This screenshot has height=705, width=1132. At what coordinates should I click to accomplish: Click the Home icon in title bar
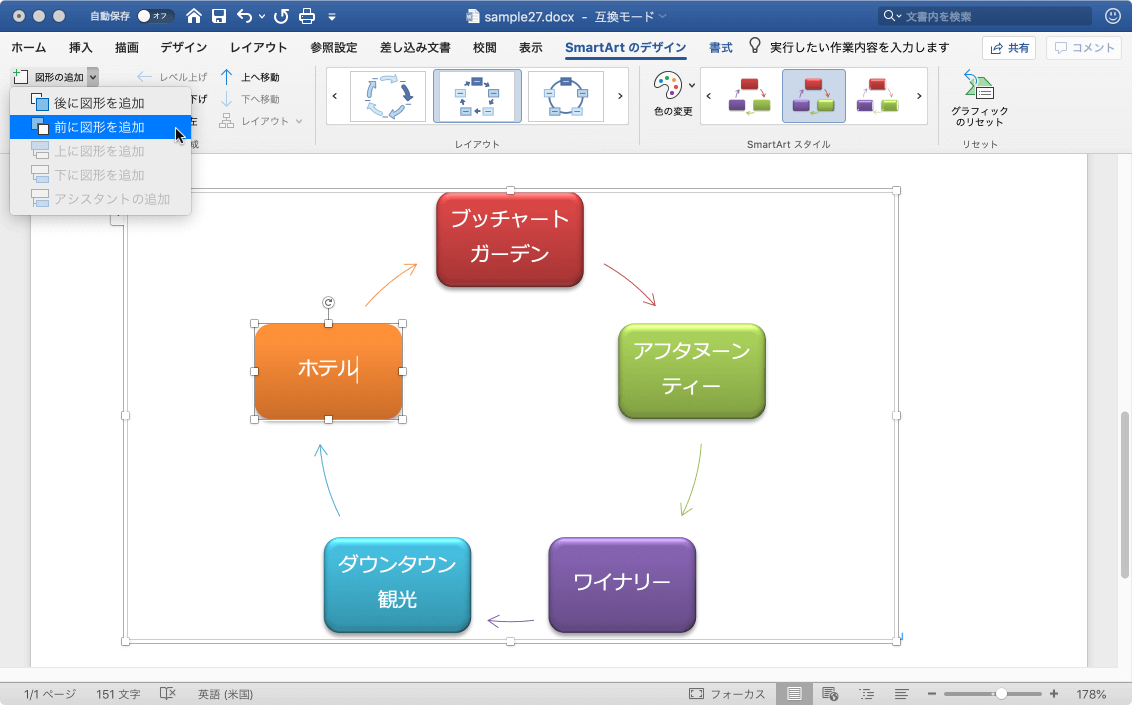click(193, 16)
